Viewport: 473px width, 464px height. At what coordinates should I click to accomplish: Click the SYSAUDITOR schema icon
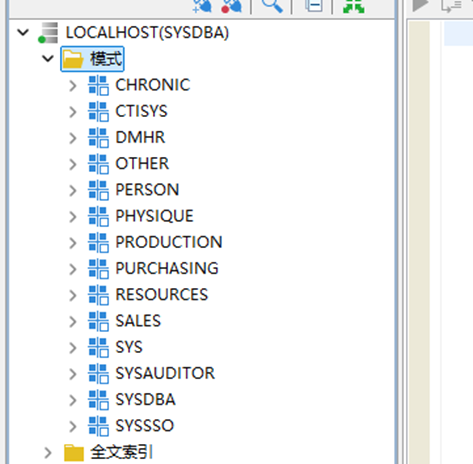(98, 373)
